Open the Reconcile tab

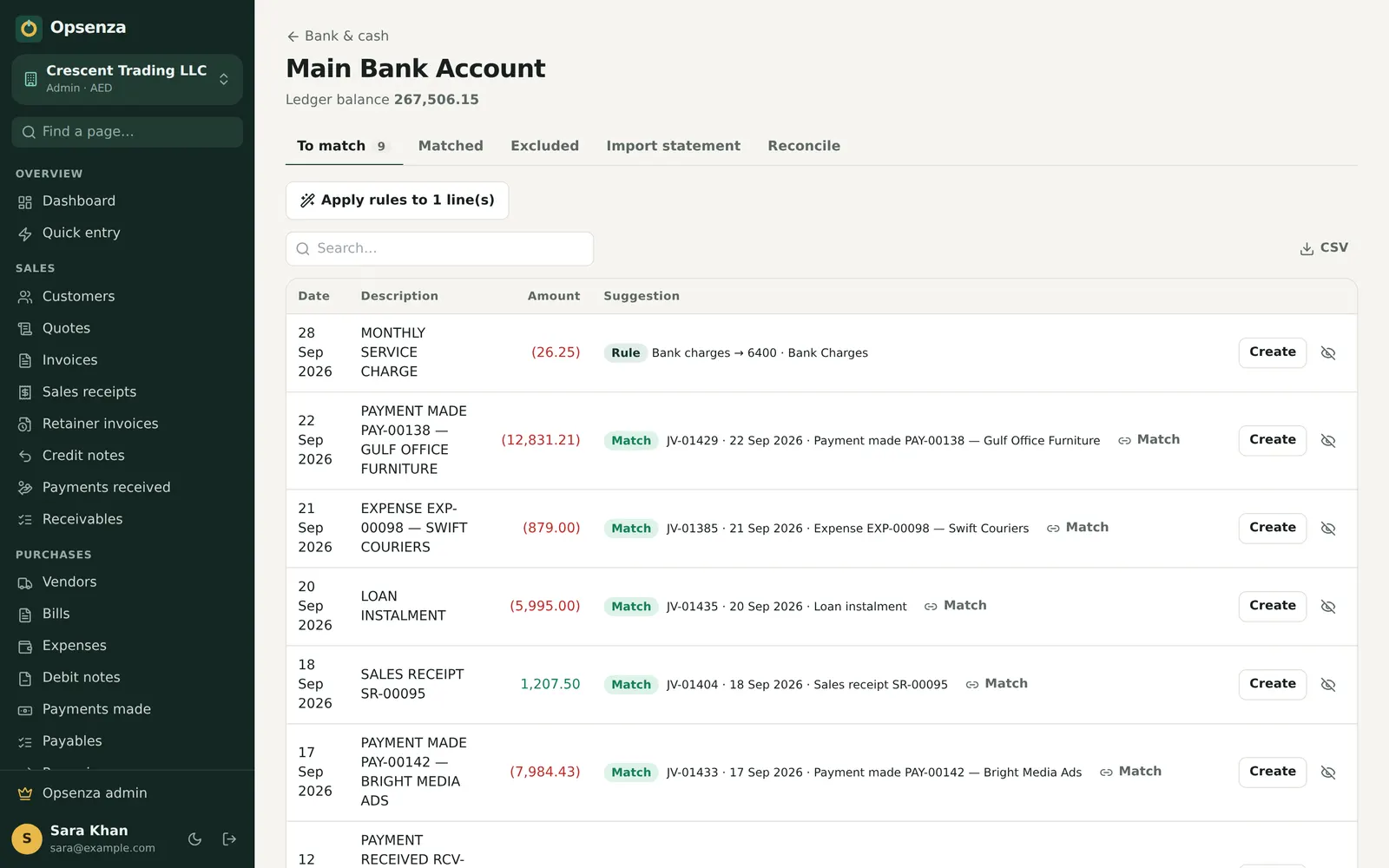click(x=804, y=146)
